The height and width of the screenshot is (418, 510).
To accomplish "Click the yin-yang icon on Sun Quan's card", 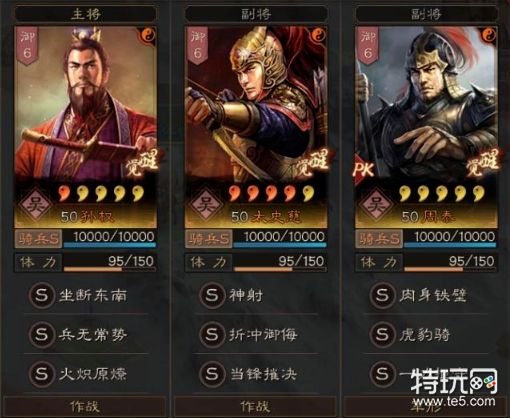I will pos(148,35).
